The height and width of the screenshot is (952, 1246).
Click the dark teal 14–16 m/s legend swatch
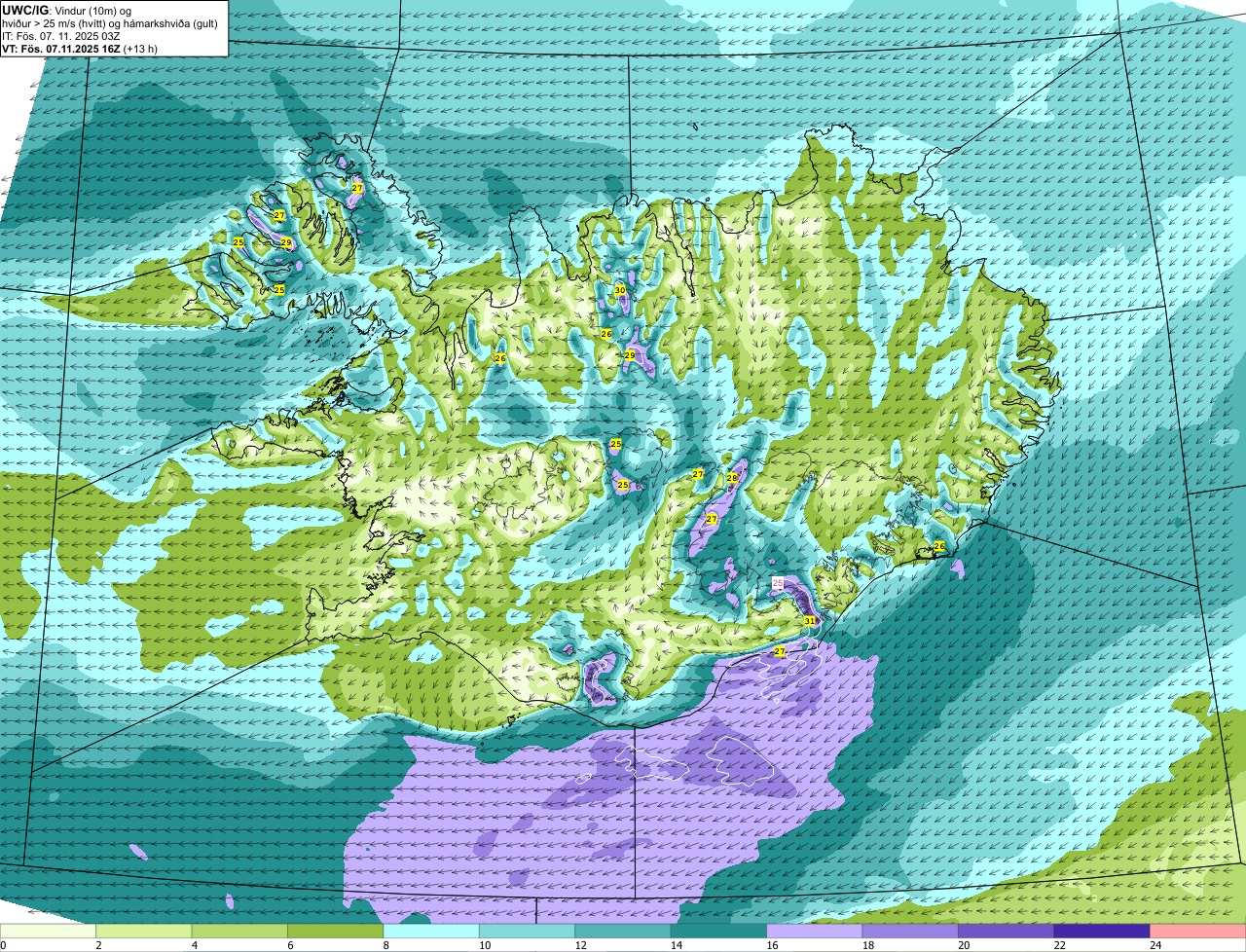tap(718, 931)
